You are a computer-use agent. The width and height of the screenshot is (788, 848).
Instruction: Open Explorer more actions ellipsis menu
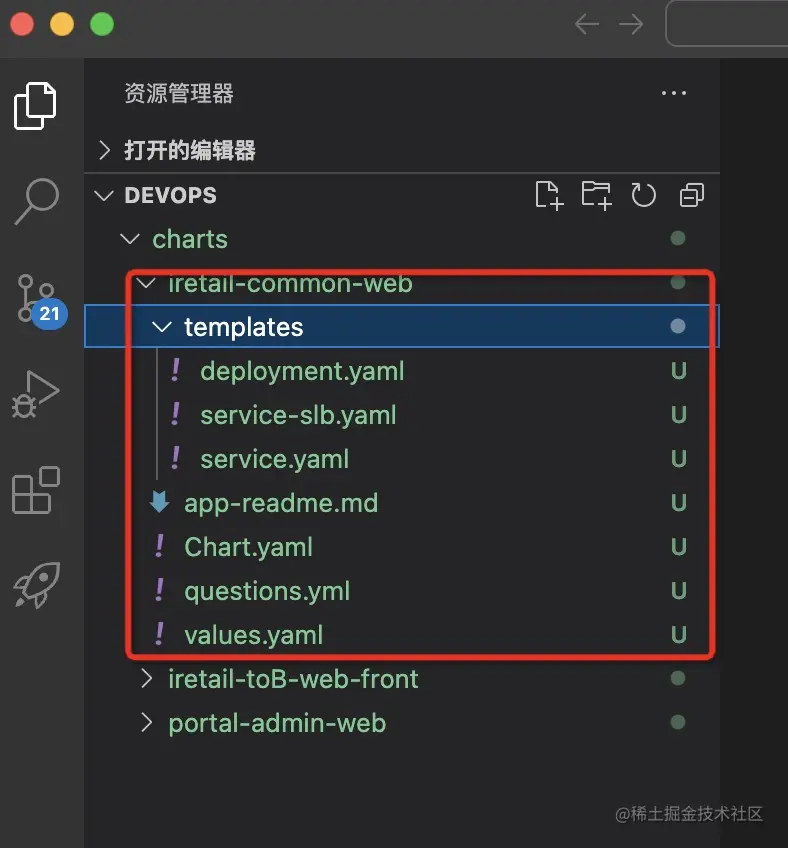tap(674, 93)
